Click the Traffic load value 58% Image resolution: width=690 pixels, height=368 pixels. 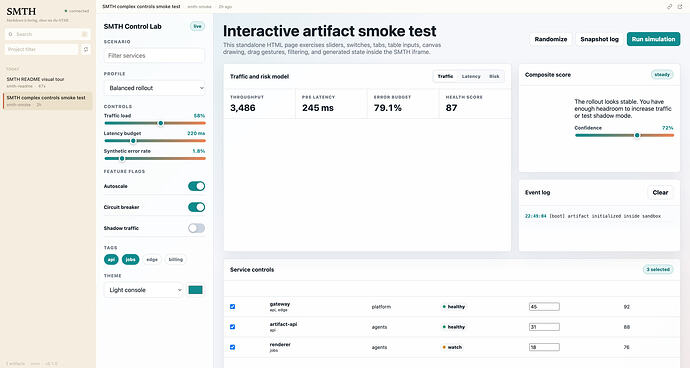pos(199,116)
